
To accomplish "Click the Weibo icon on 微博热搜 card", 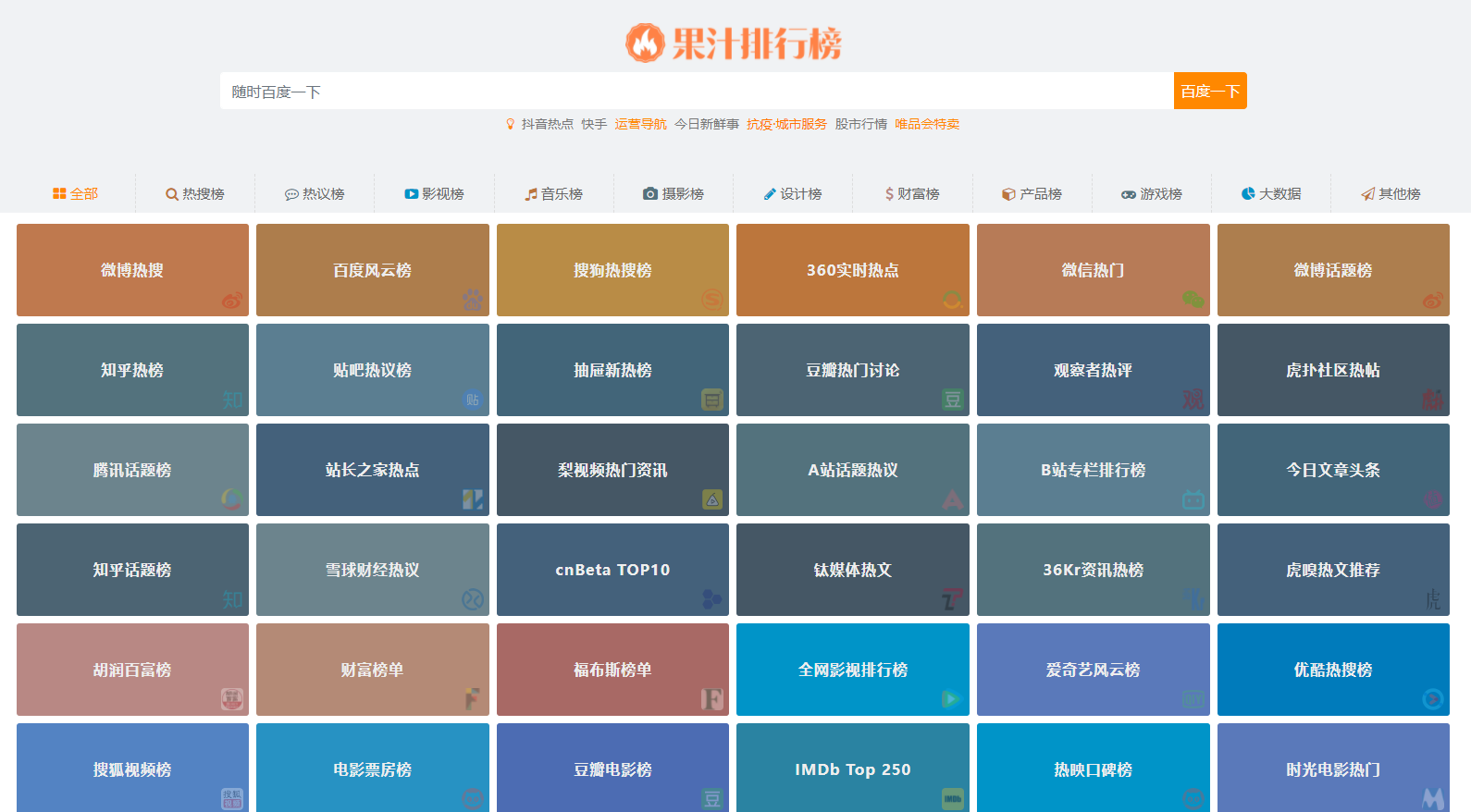I will (232, 300).
